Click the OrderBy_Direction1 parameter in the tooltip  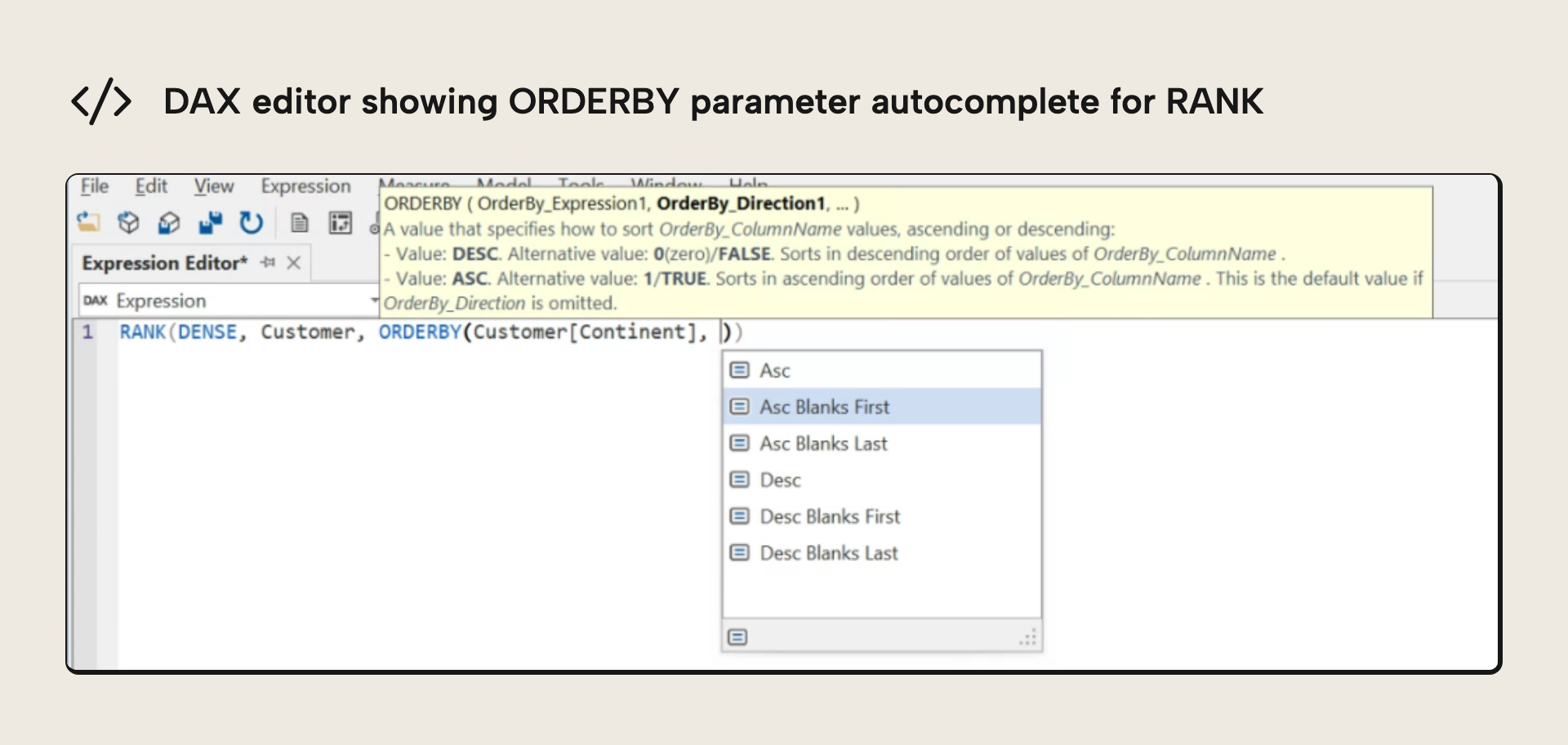tap(741, 203)
